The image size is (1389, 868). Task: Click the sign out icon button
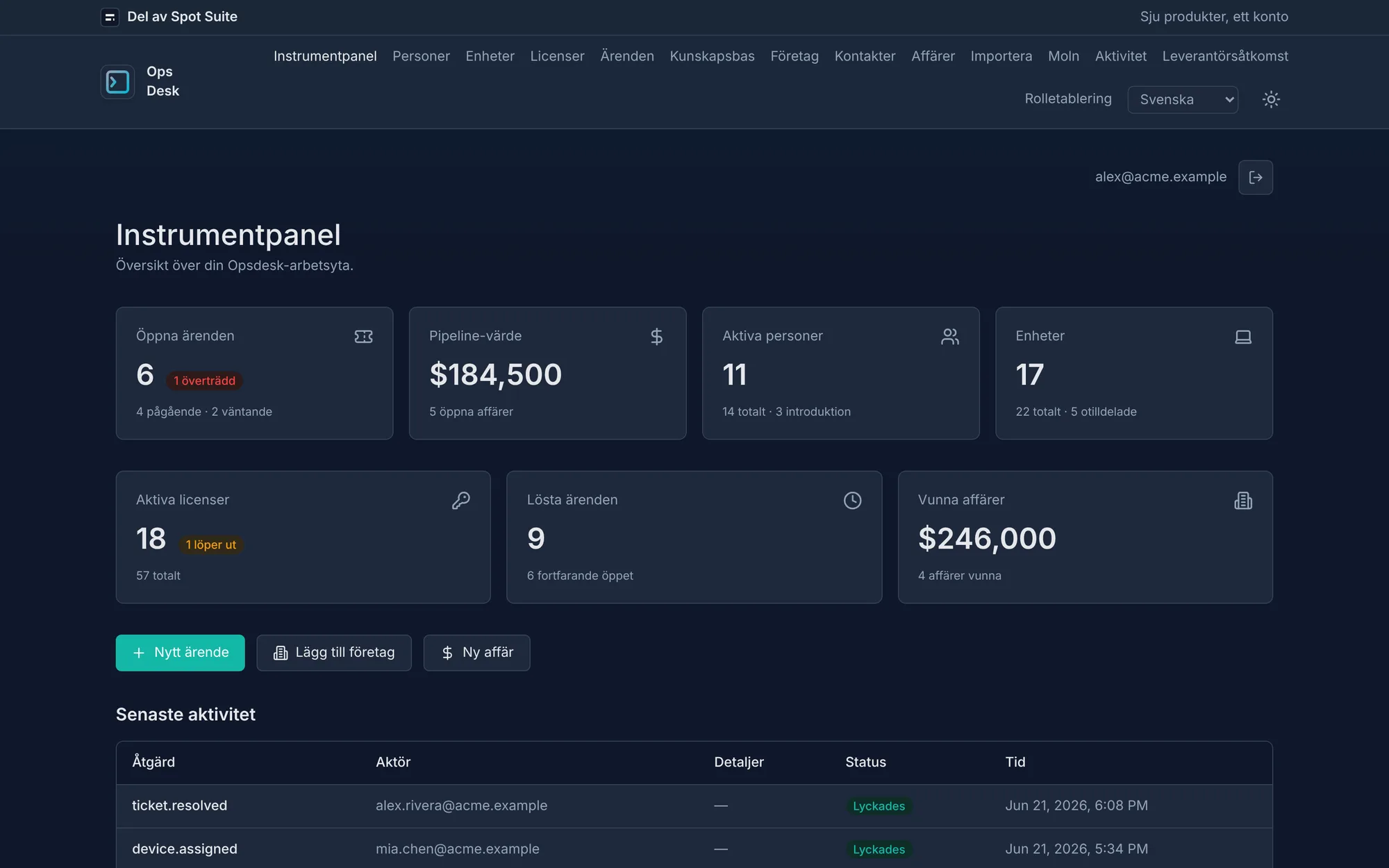tap(1256, 178)
